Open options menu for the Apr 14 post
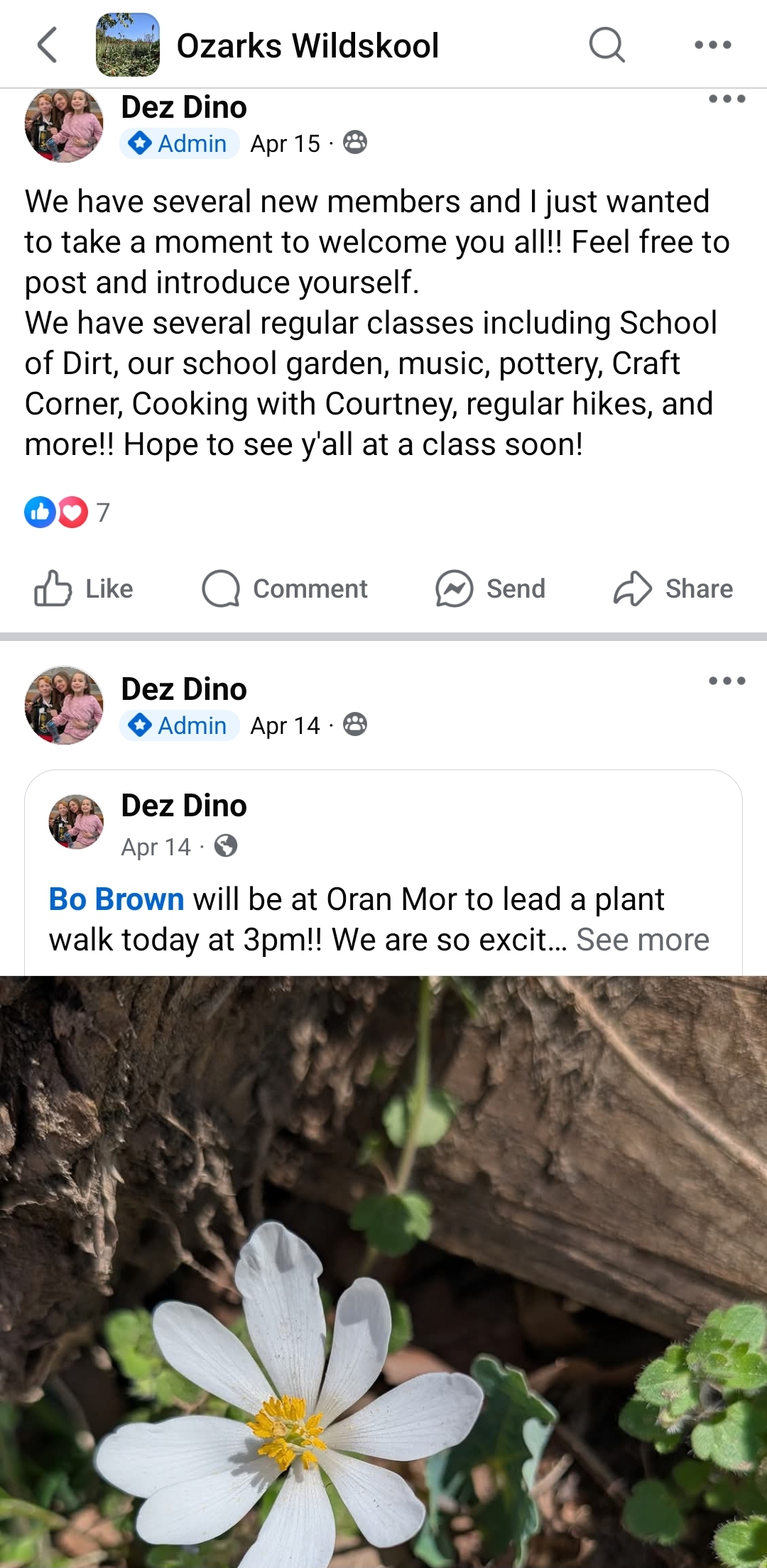Viewport: 767px width, 1568px height. click(x=727, y=681)
